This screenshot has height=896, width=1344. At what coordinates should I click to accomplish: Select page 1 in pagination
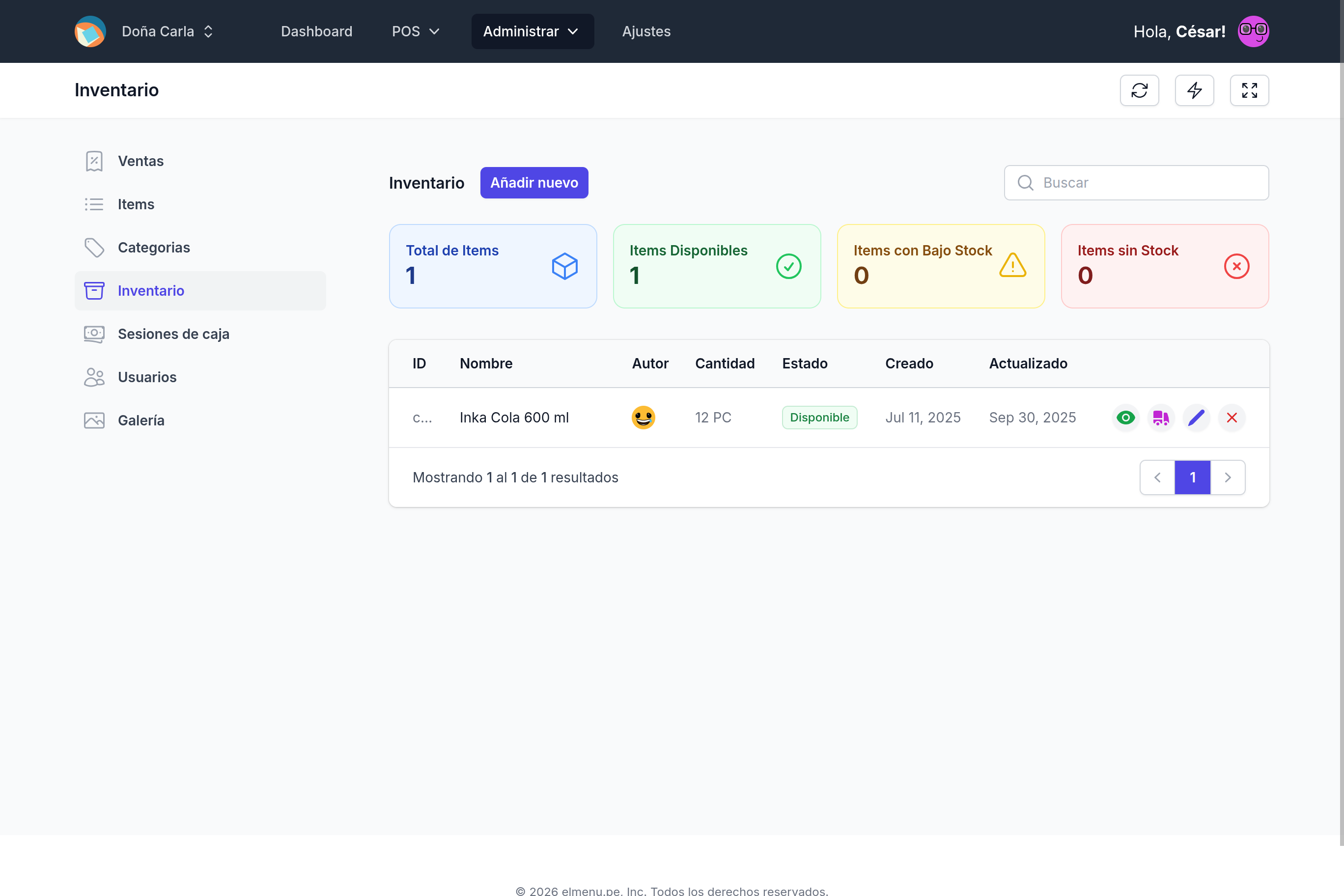(1193, 477)
